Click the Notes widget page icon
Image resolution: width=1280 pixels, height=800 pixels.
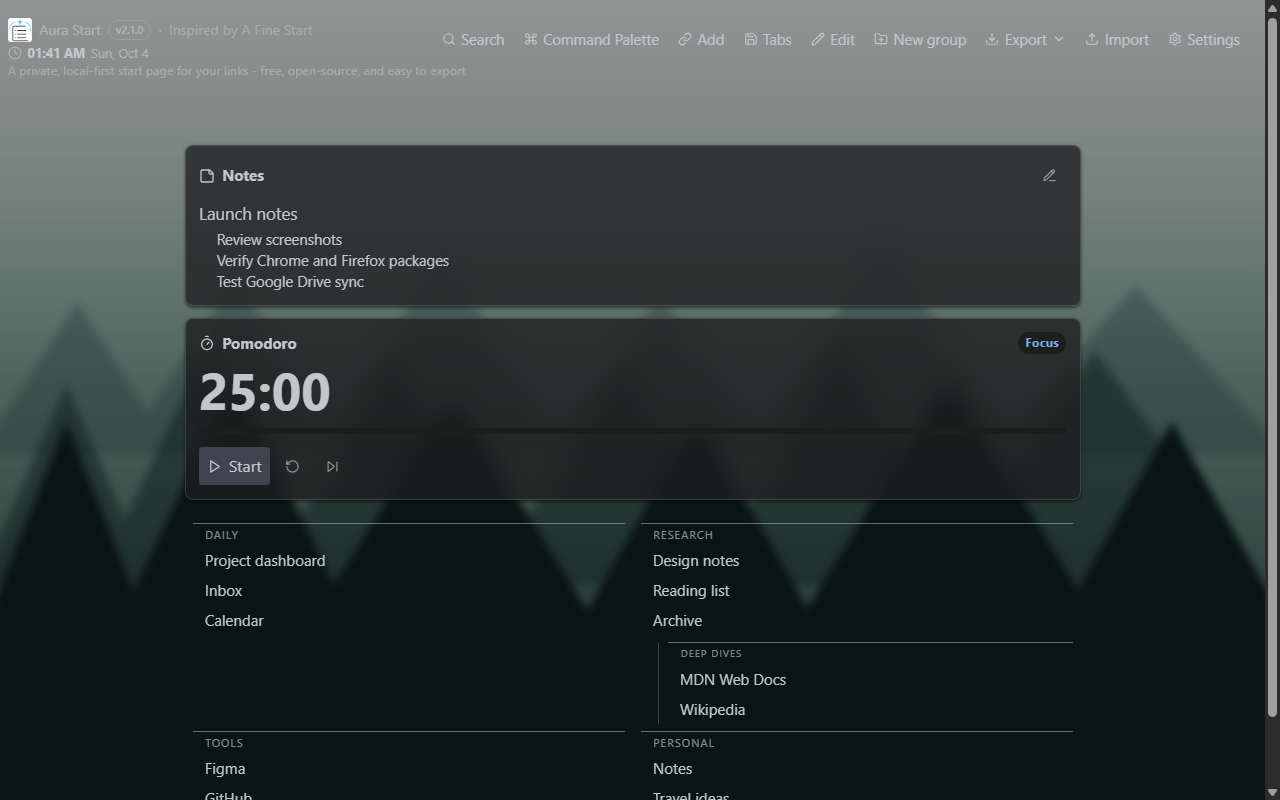coord(207,176)
